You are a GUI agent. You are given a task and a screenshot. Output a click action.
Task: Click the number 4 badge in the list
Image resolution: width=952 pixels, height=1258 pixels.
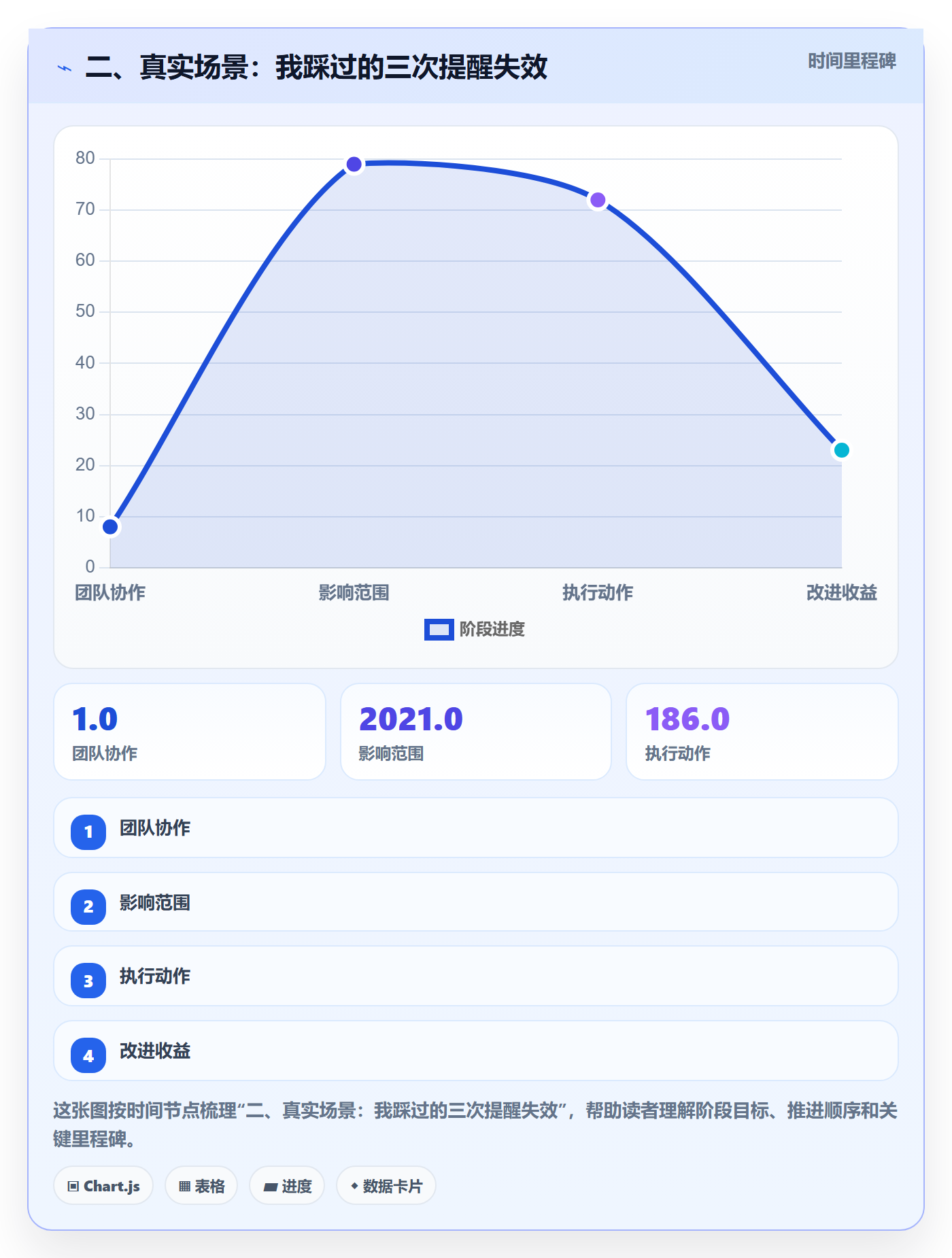[88, 1056]
